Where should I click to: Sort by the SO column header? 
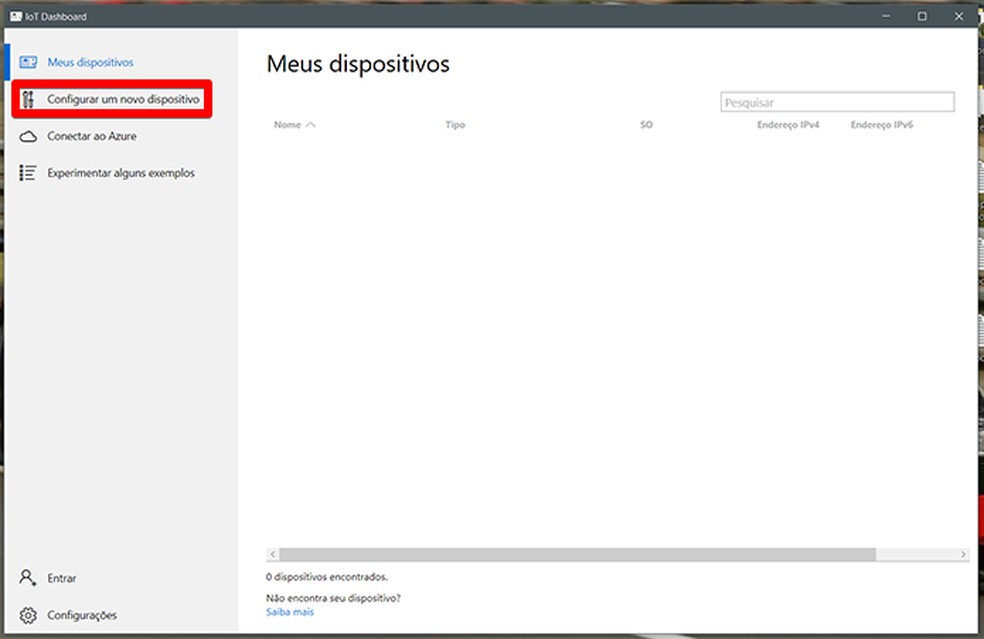(646, 125)
